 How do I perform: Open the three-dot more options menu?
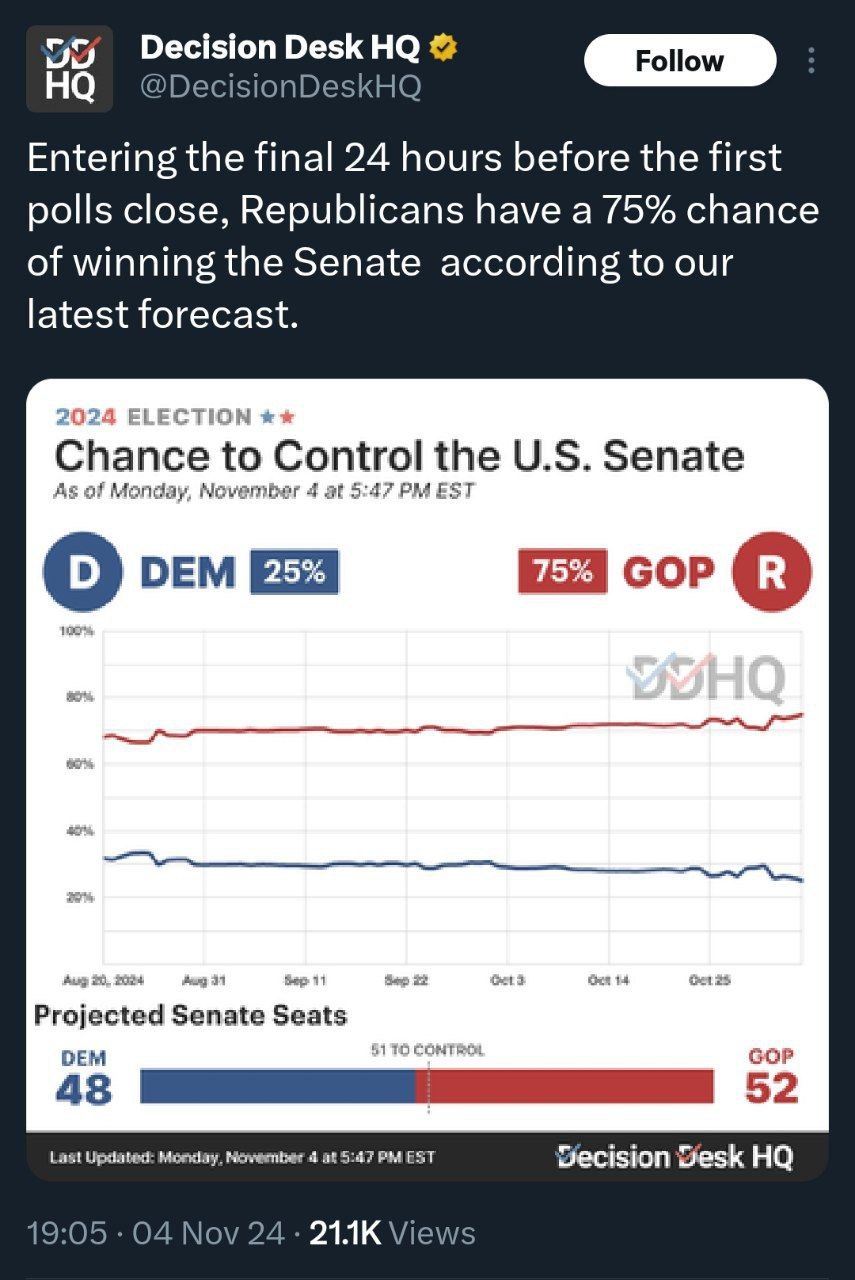pyautogui.click(x=810, y=61)
